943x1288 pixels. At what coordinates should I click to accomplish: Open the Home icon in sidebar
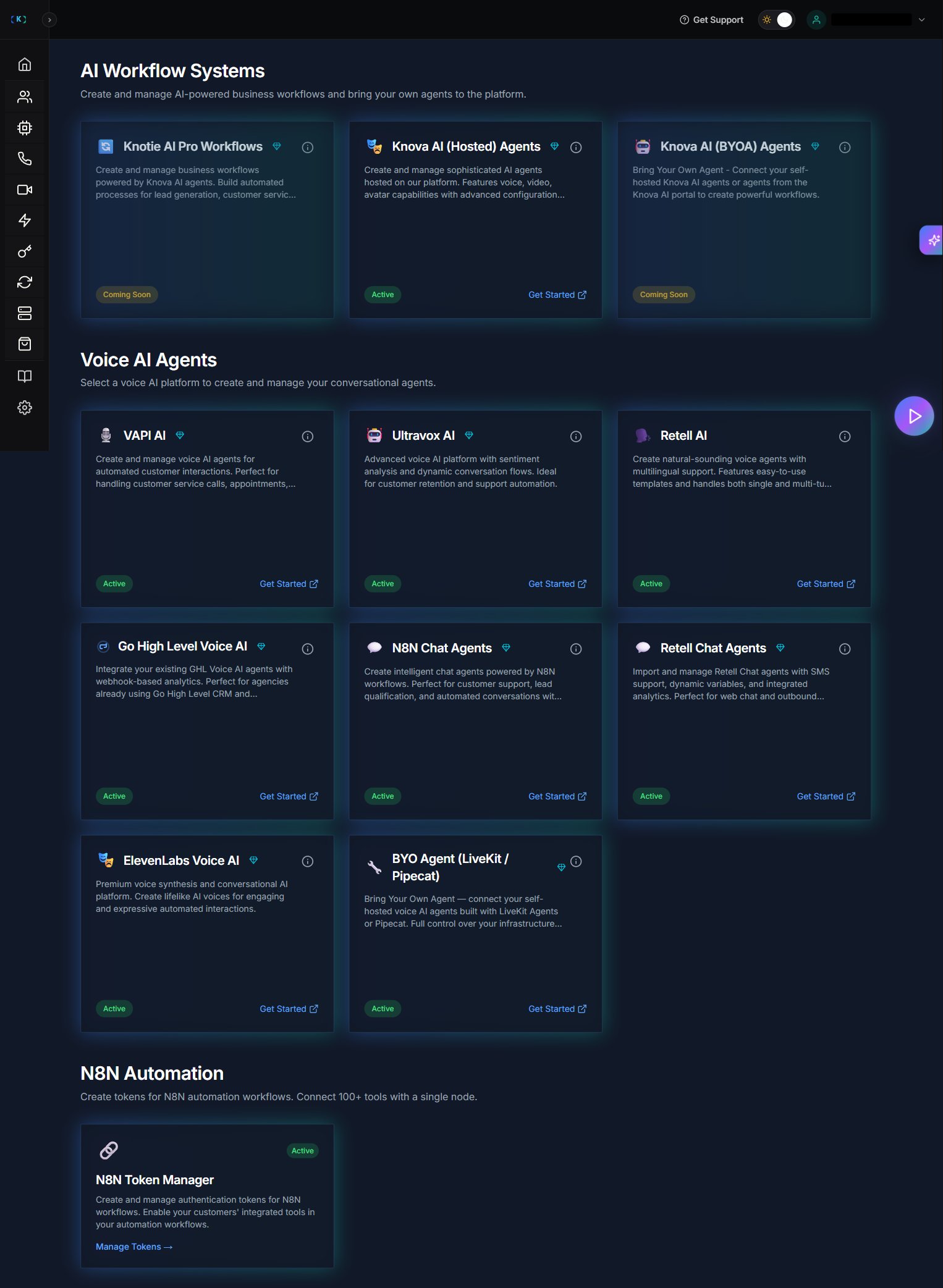coord(25,64)
